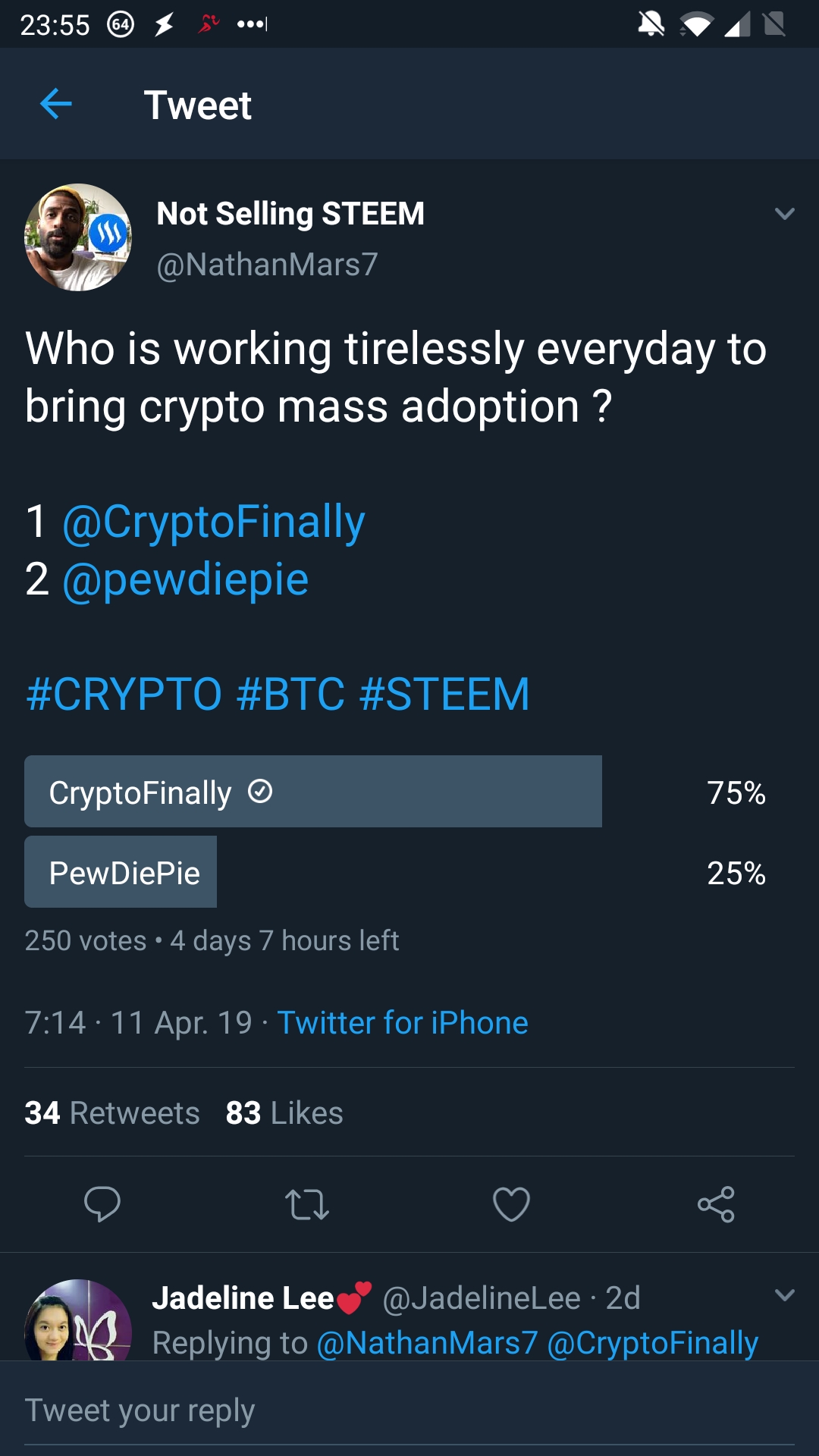Image resolution: width=819 pixels, height=1456 pixels.
Task: Tap the share icon
Action: (716, 1203)
